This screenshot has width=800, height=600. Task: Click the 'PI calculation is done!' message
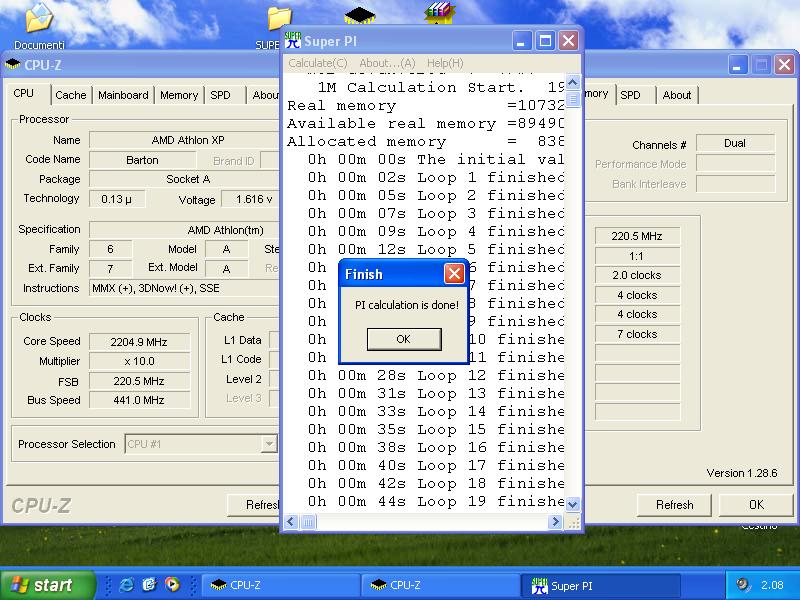point(407,305)
